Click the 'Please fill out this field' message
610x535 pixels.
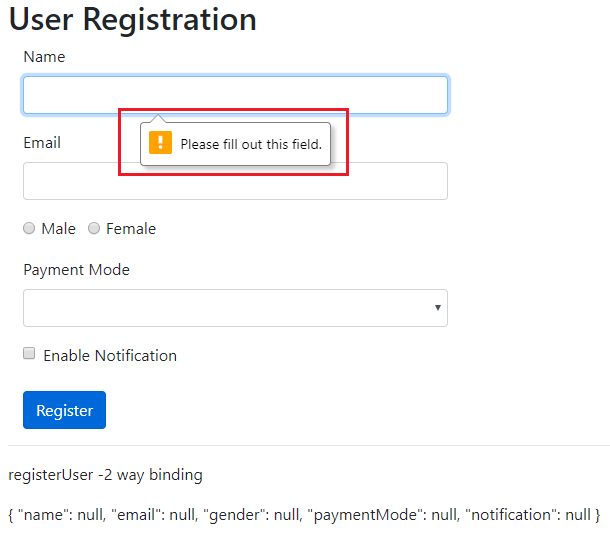[251, 145]
